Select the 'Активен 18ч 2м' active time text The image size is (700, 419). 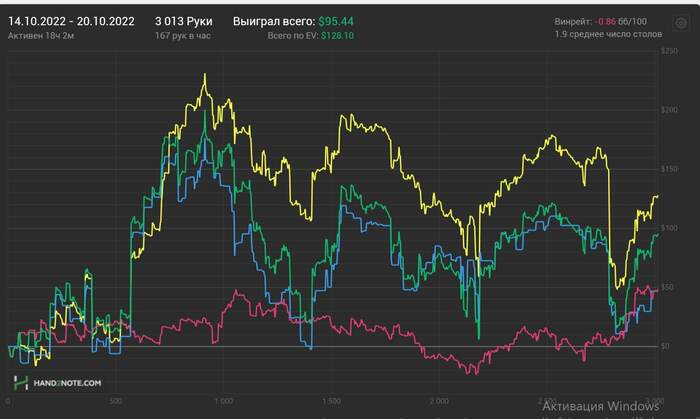tap(41, 35)
